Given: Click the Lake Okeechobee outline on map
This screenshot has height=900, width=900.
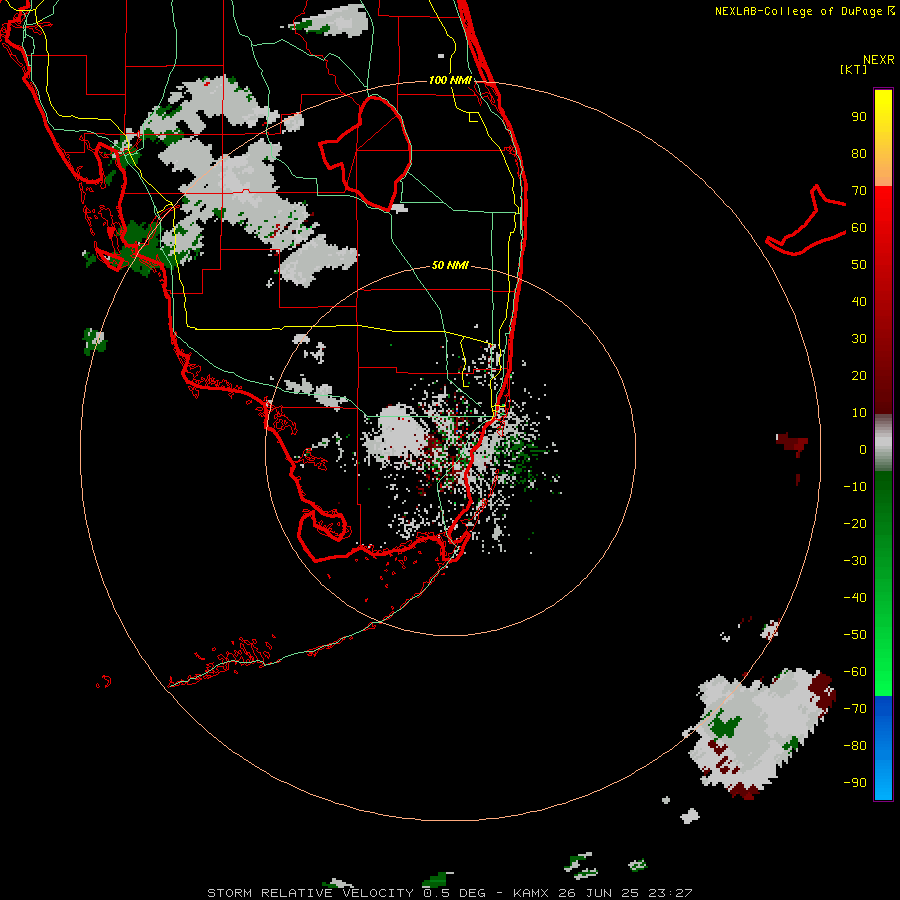Looking at the screenshot, I should tap(367, 152).
